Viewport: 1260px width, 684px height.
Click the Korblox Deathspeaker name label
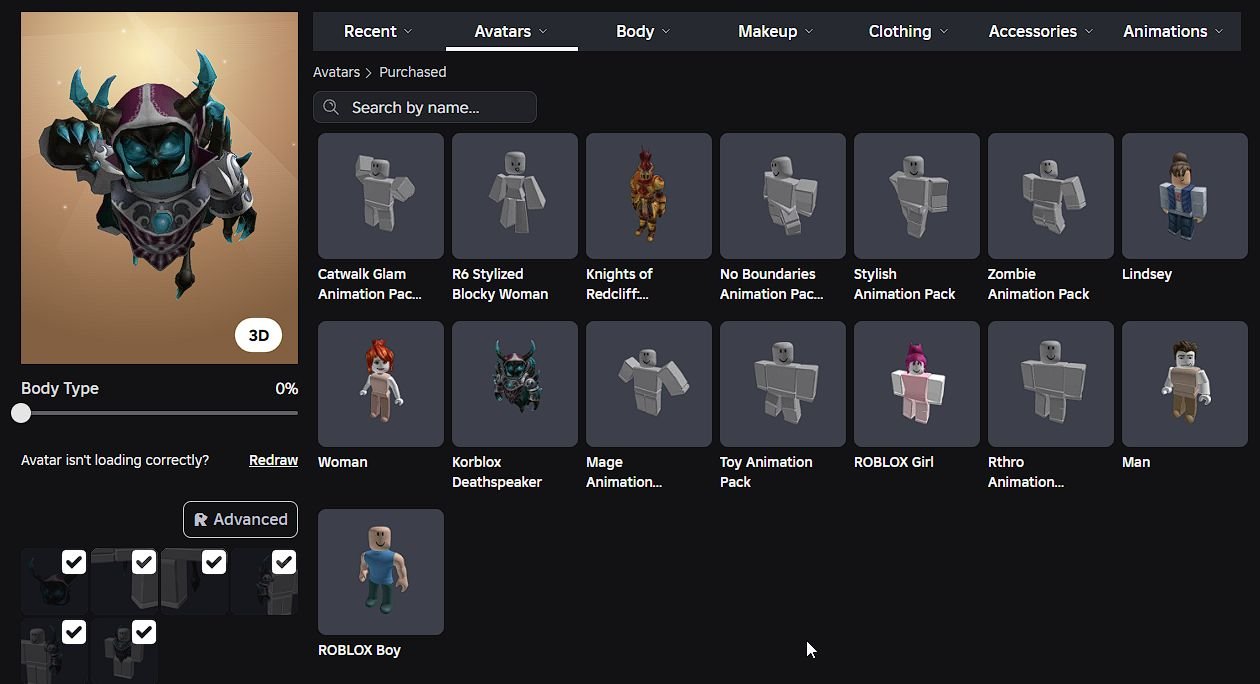click(x=497, y=472)
